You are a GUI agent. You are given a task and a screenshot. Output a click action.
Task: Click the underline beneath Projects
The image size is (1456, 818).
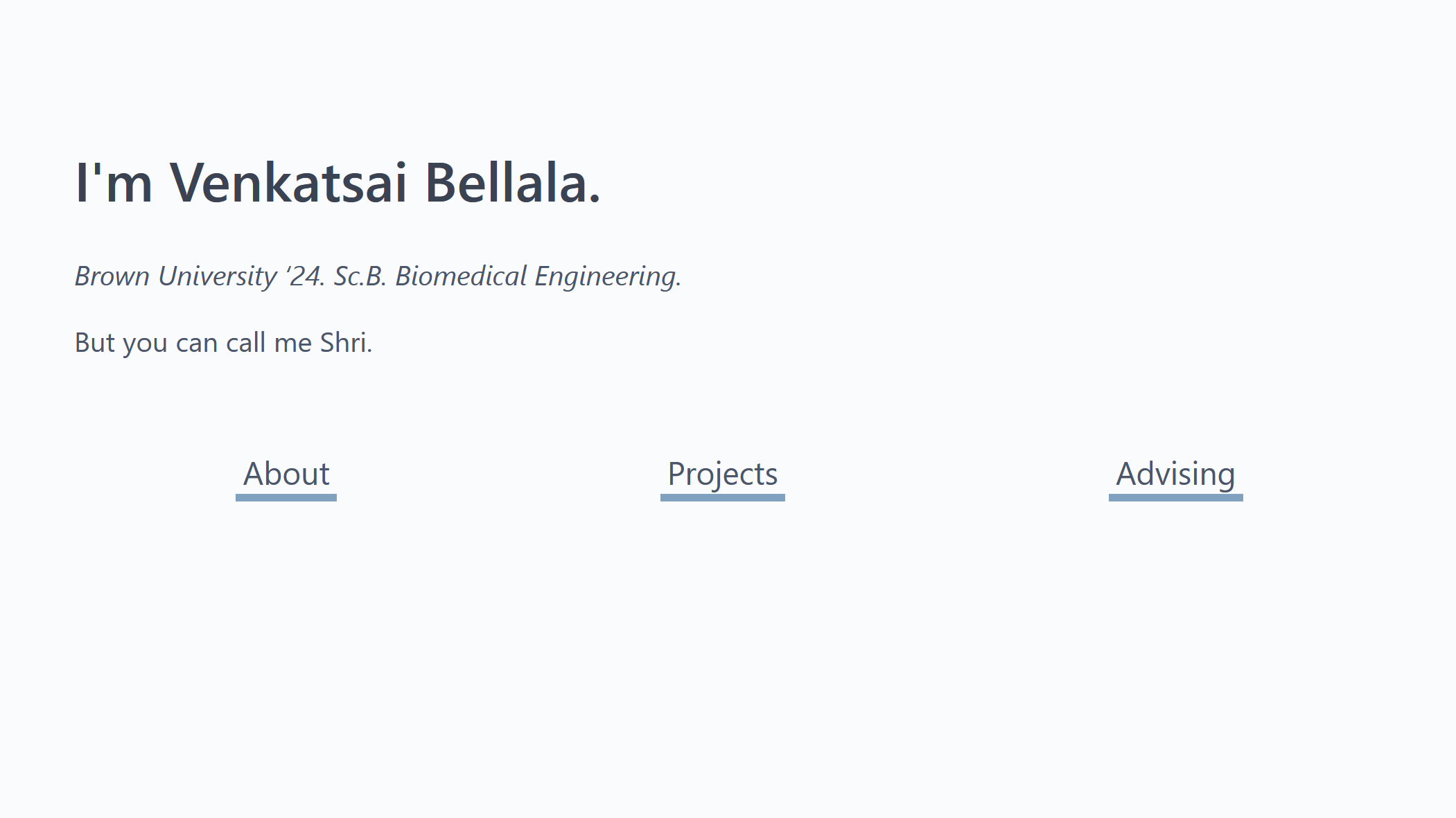(x=721, y=497)
